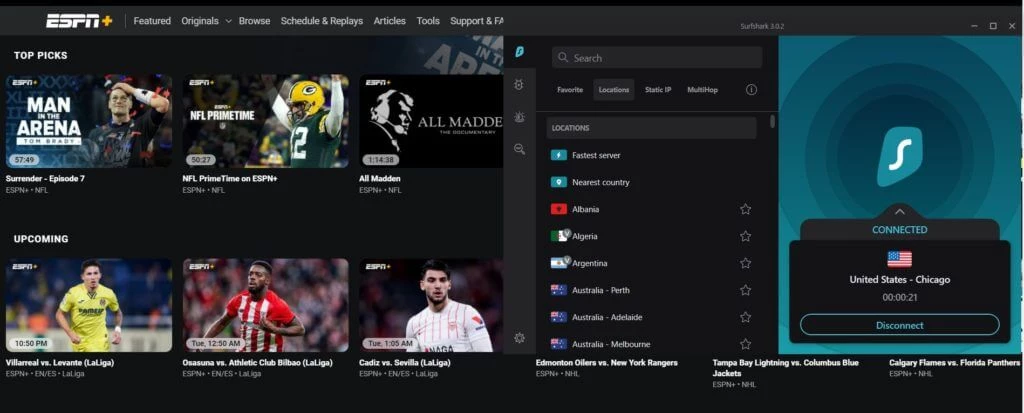Switch to the Locations tab
The image size is (1024, 413).
(x=614, y=90)
